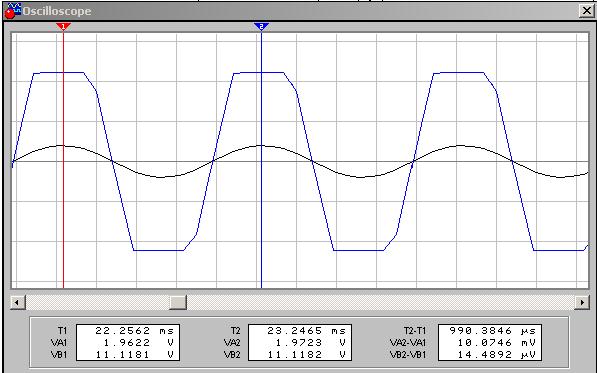Click the VA2-VA1 label
597x373 pixels.
tap(408, 343)
